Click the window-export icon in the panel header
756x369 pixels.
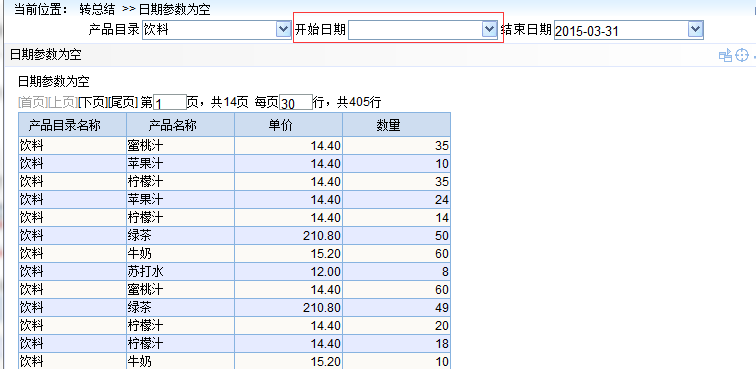coord(725,55)
